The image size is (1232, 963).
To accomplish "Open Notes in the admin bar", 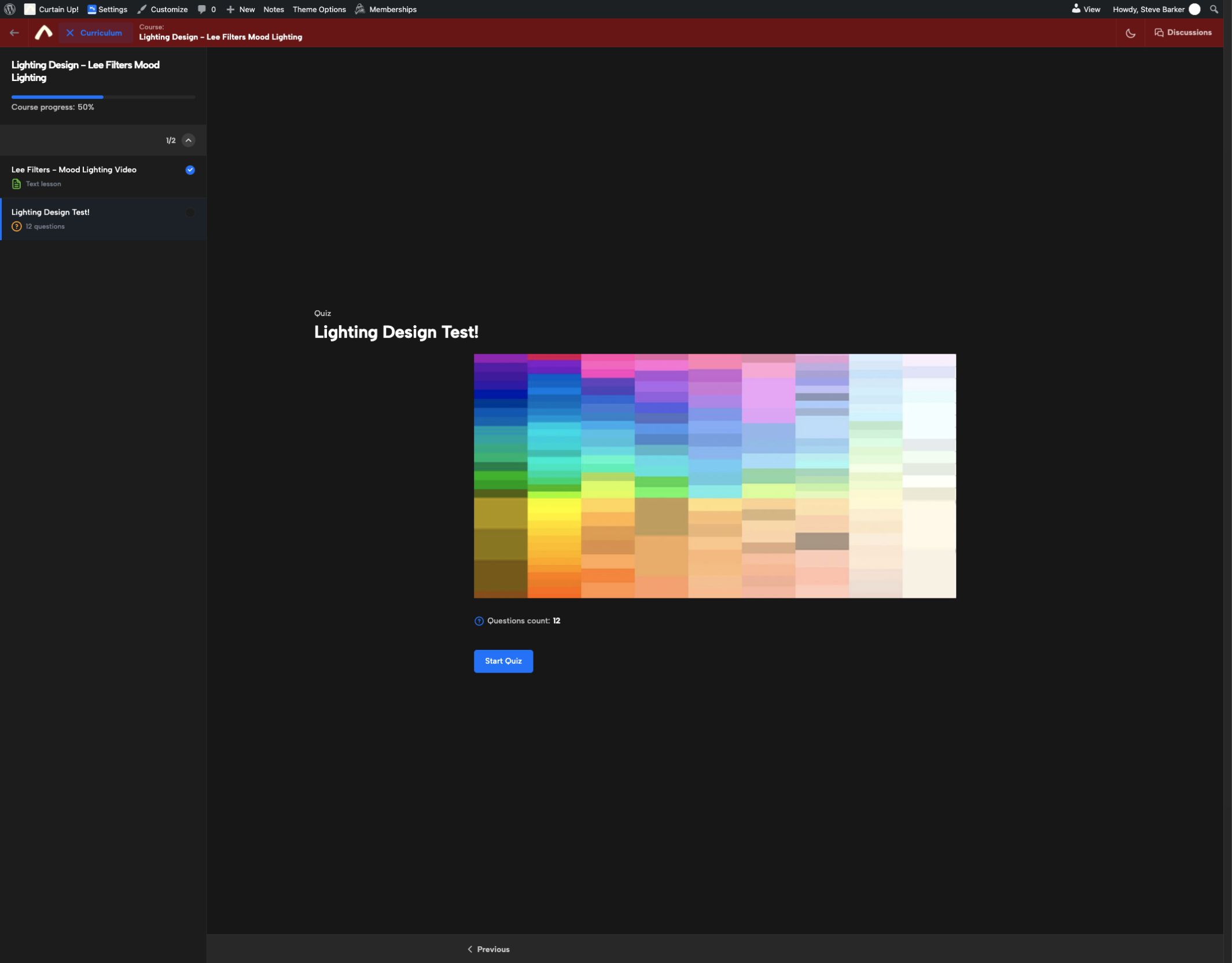I will coord(274,9).
